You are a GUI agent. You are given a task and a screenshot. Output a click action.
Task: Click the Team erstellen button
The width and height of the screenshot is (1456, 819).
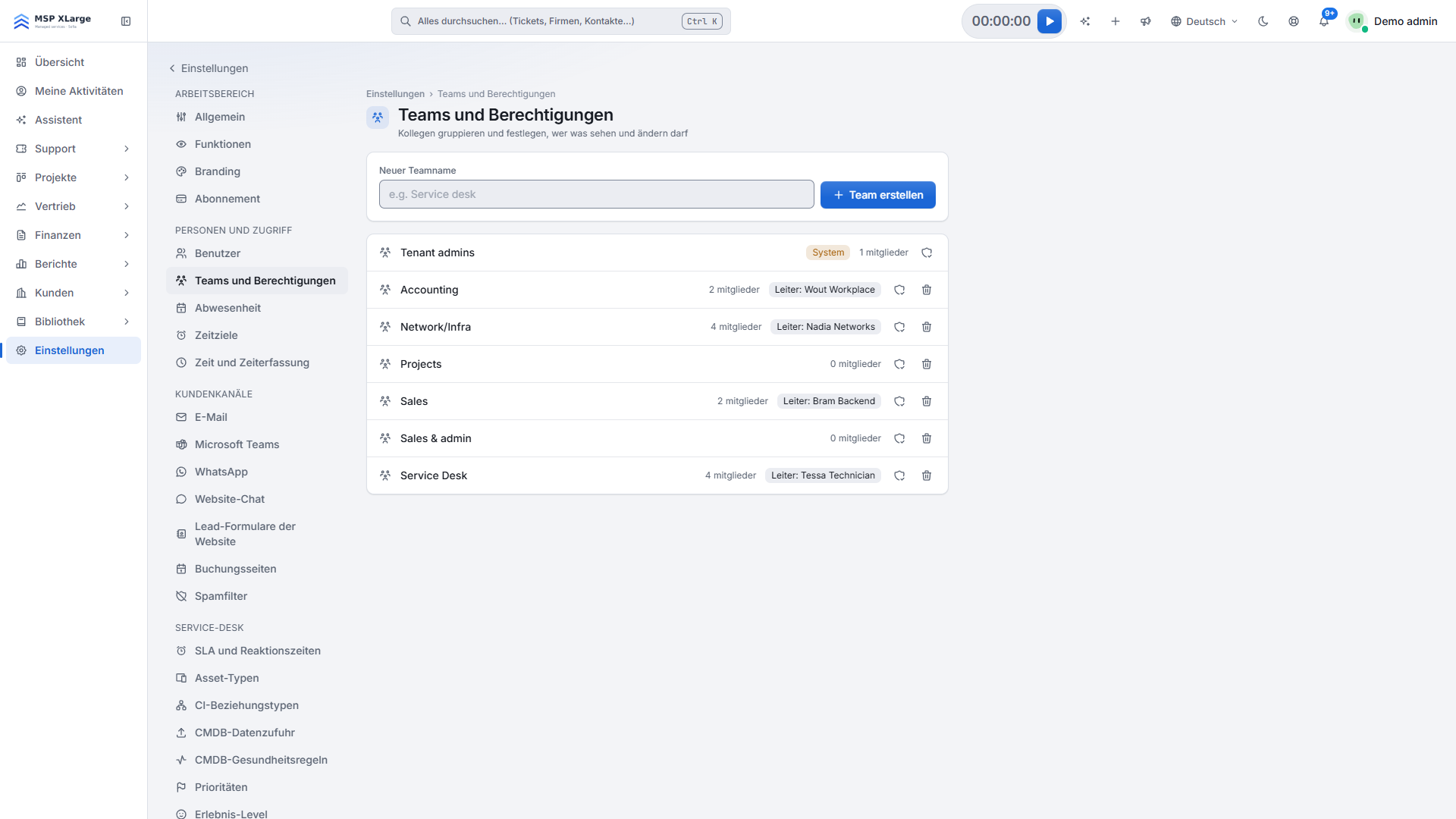pyautogui.click(x=878, y=195)
